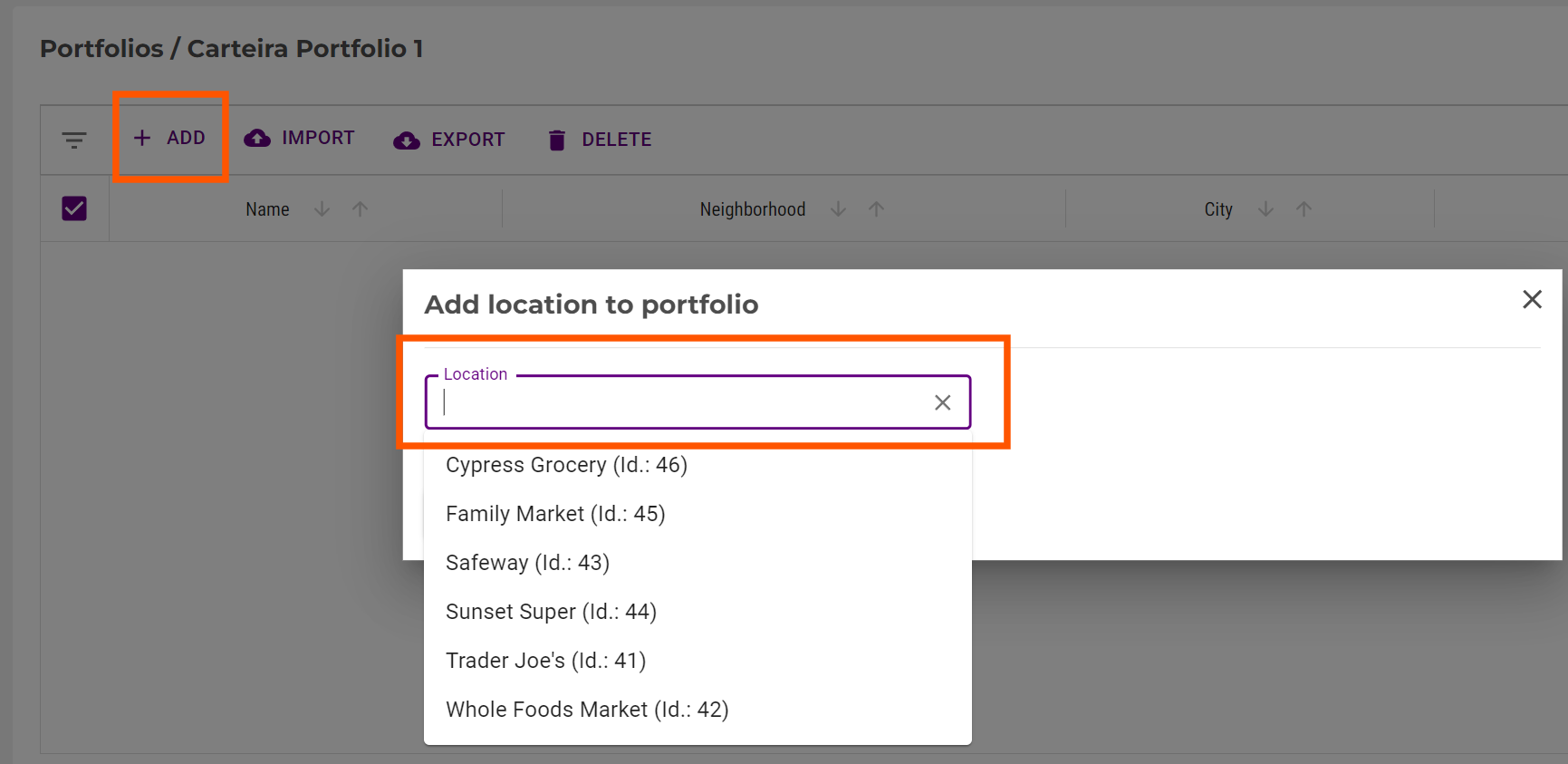This screenshot has width=1568, height=764.
Task: Select Trader Joe's (Id.: 41) option
Action: point(545,661)
